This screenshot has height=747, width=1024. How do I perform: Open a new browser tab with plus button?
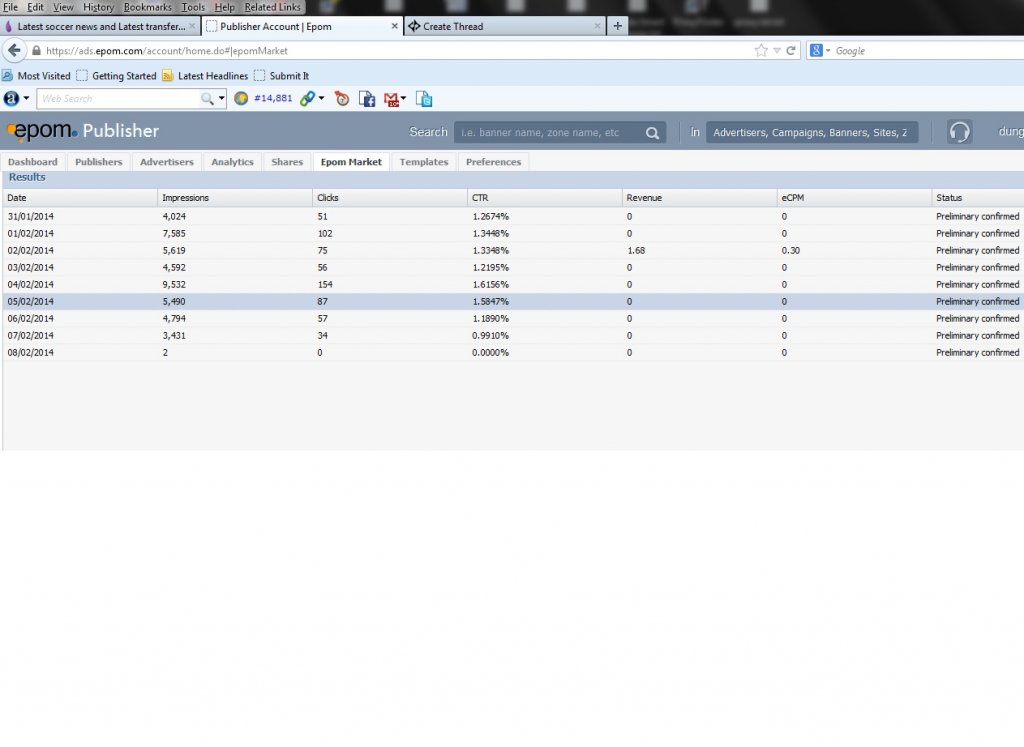[618, 26]
